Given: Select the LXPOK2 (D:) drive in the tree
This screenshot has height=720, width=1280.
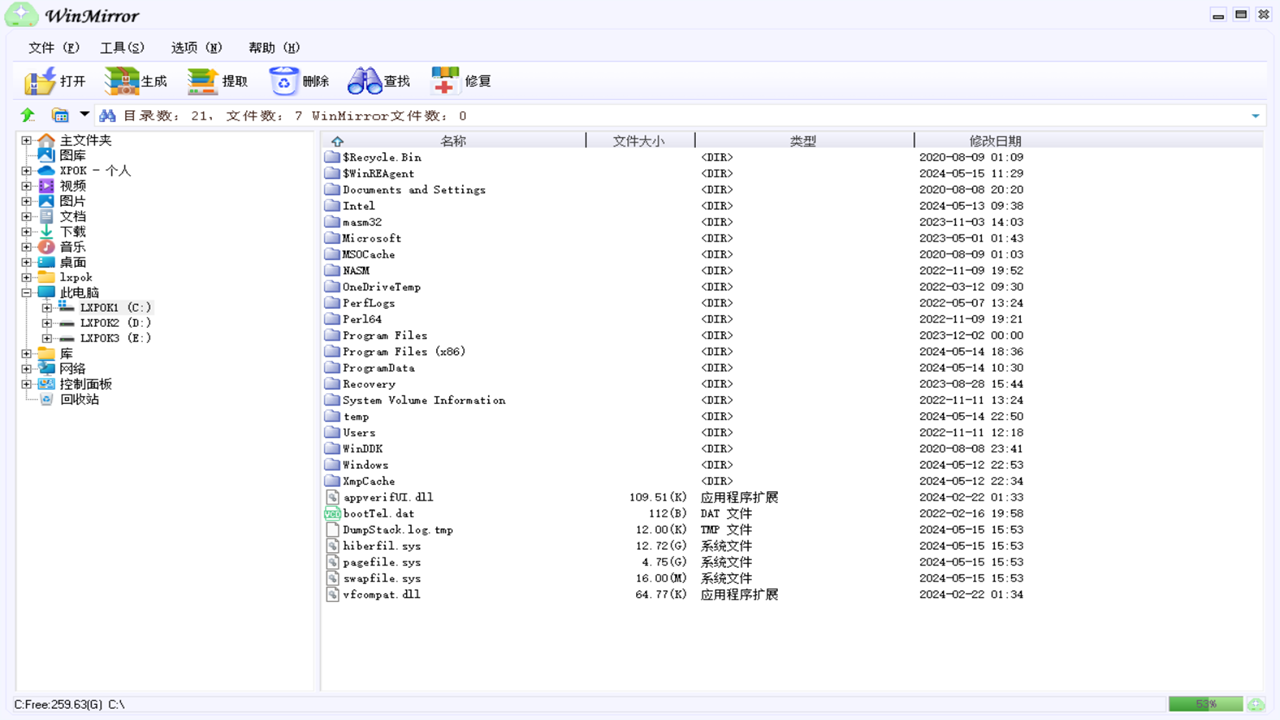Looking at the screenshot, I should click(x=113, y=322).
